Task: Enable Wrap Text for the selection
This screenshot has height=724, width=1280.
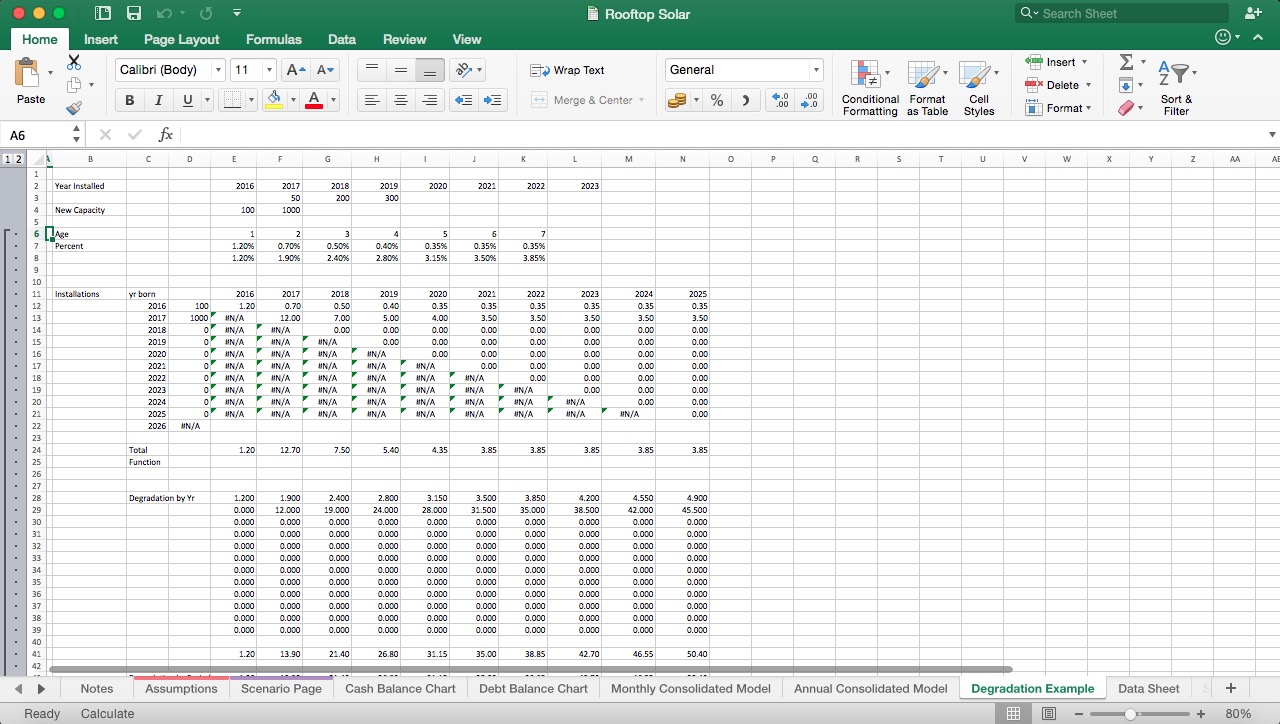Action: [570, 70]
